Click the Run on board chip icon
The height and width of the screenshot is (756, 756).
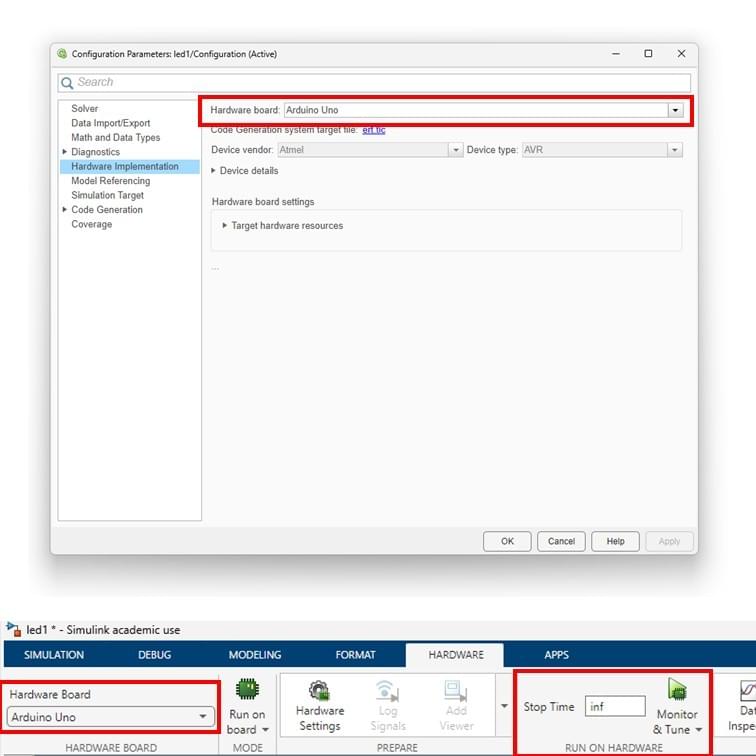[247, 690]
